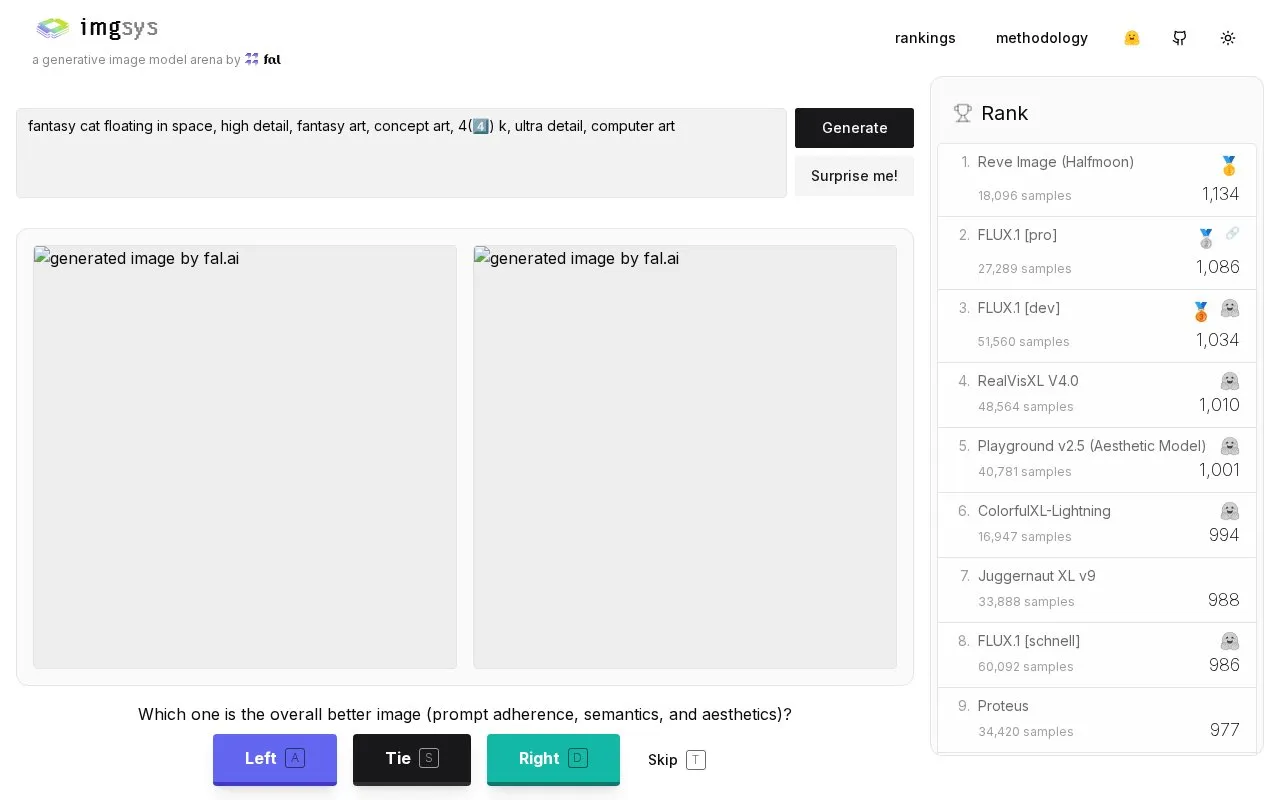1280x800 pixels.
Task: Click the RealVisXL V4.0 model name
Action: (x=1028, y=381)
